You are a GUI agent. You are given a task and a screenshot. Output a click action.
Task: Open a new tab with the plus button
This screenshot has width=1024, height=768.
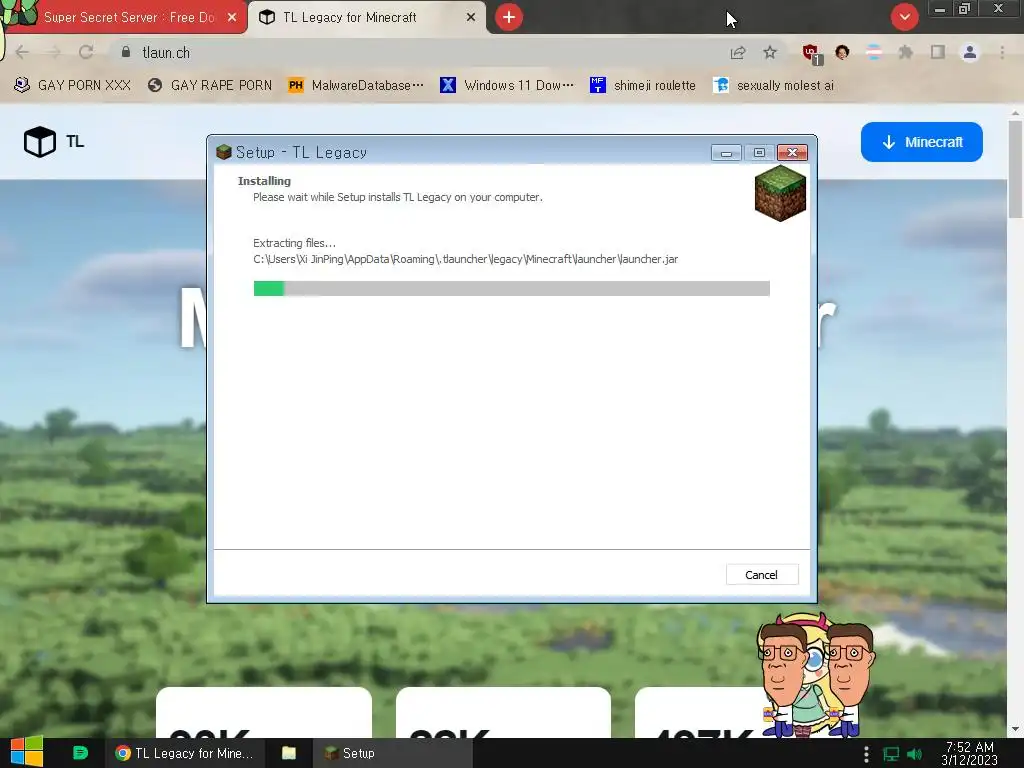(x=509, y=17)
